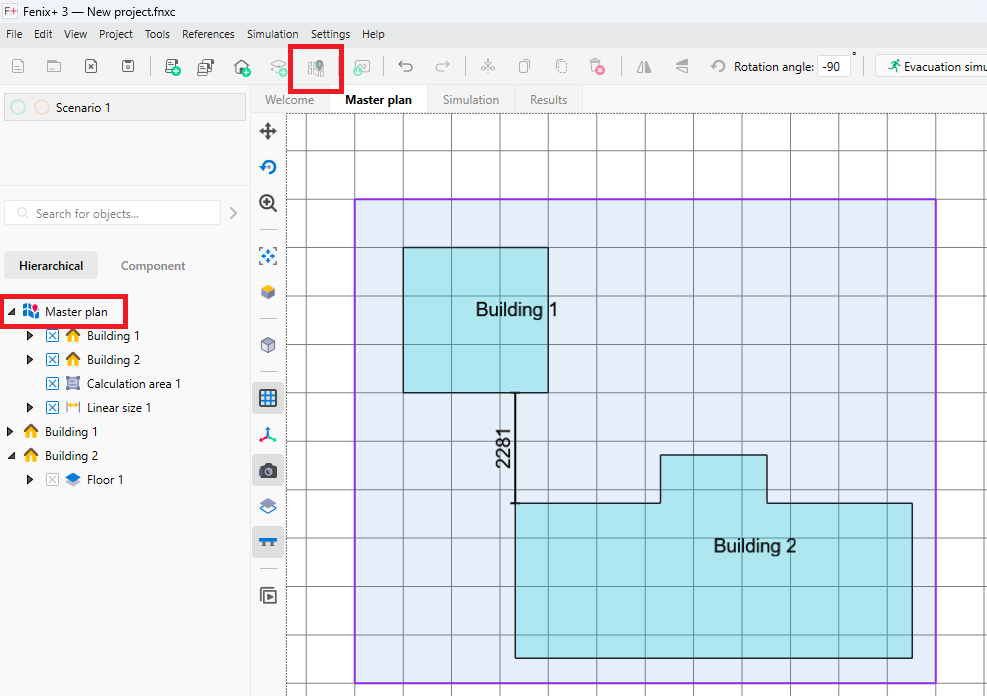Click the undo arrow in toolbar
Screen dimensions: 987x696
(x=405, y=67)
